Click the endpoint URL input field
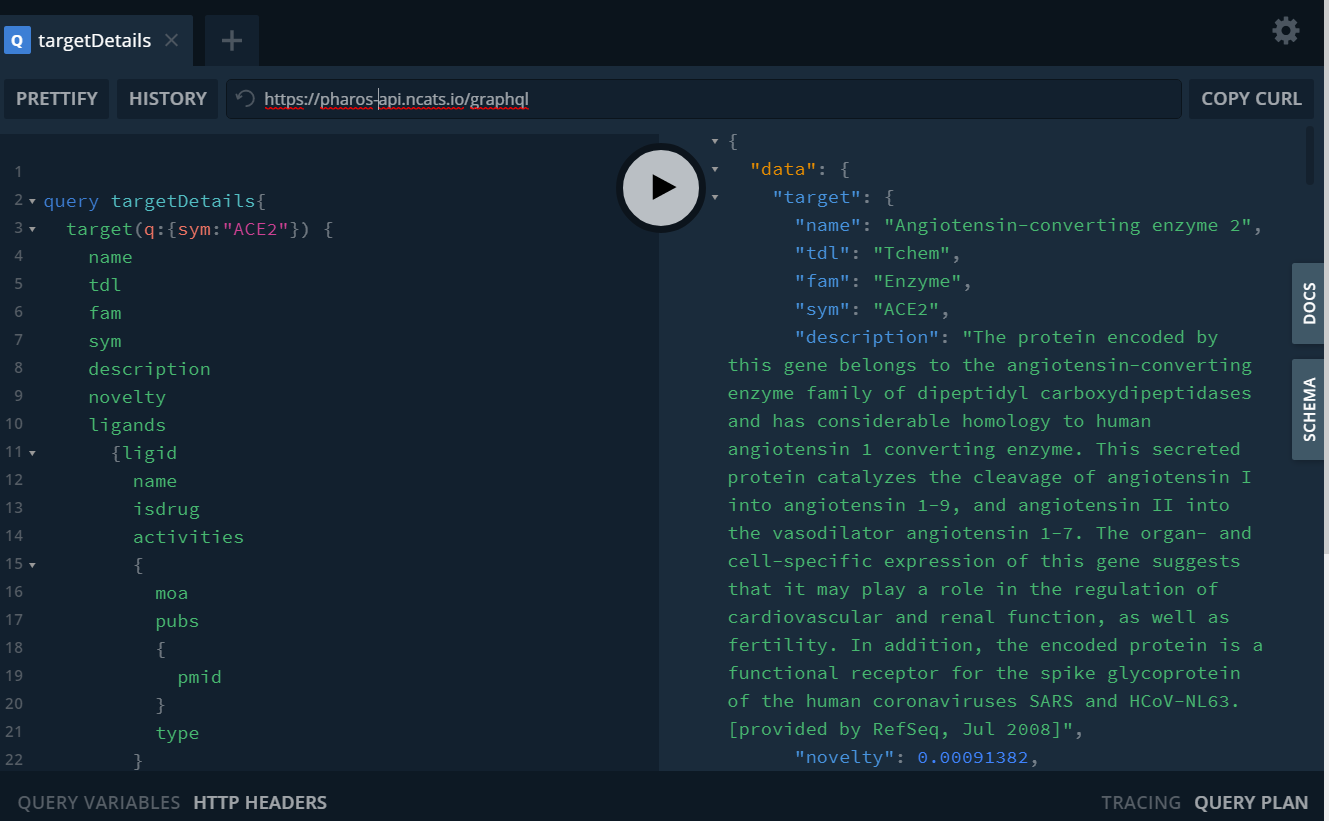Viewport: 1329px width, 821px height. point(700,98)
